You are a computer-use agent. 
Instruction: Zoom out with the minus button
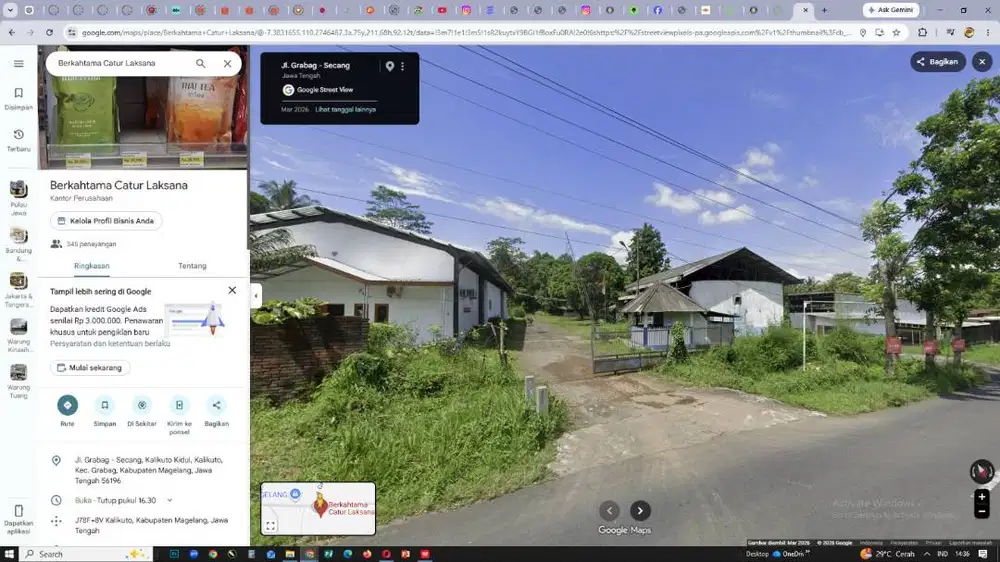coord(982,511)
